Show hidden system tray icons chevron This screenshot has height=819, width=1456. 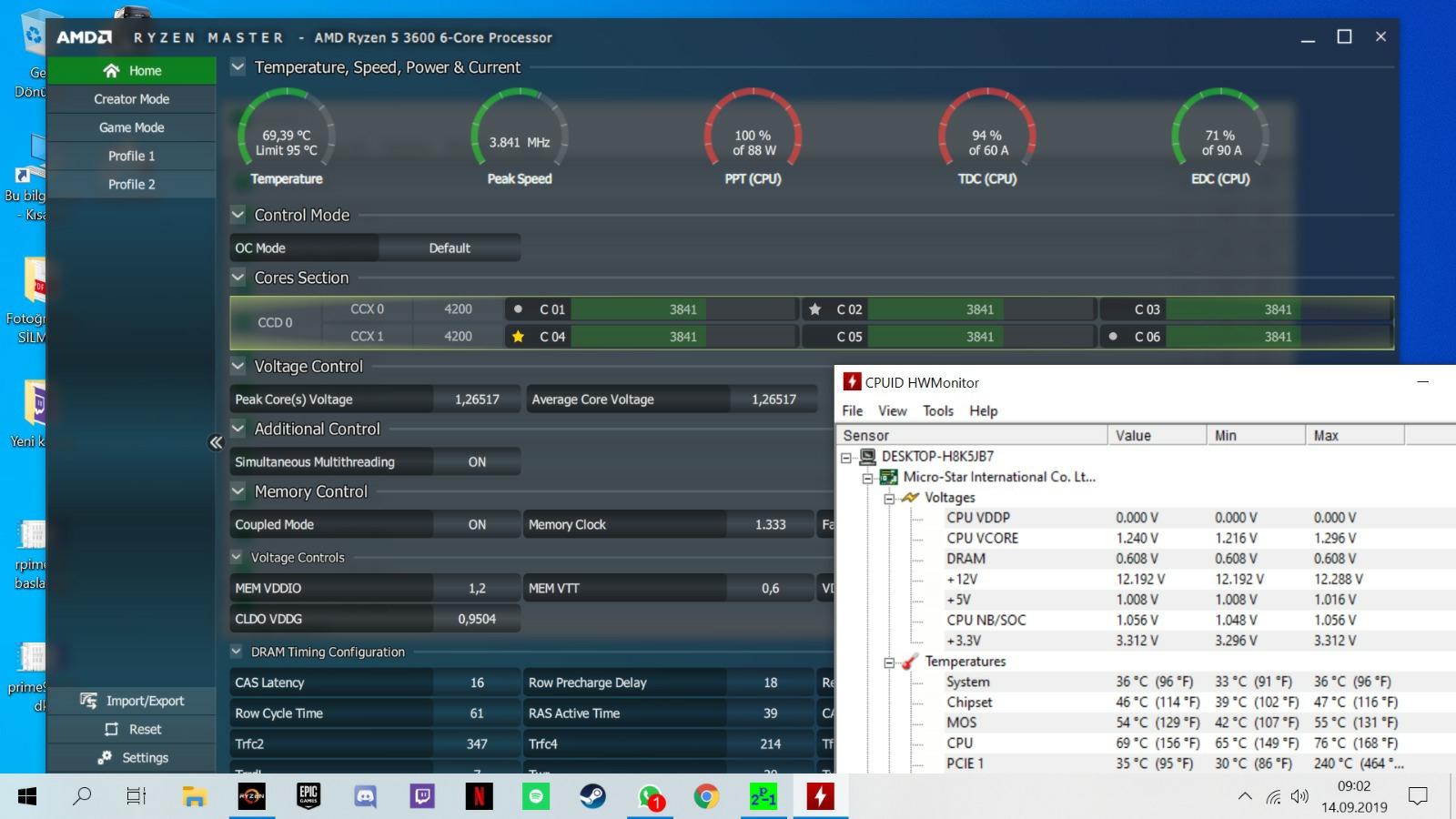pos(1244,797)
